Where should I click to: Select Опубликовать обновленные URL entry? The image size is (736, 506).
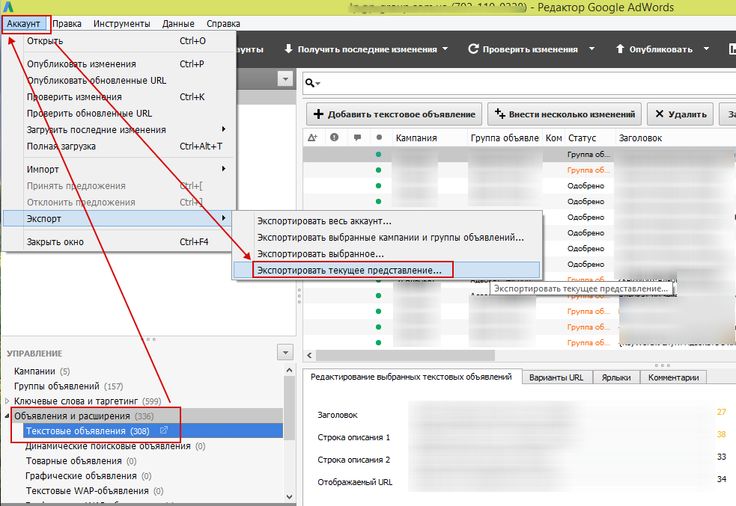pyautogui.click(x=119, y=80)
